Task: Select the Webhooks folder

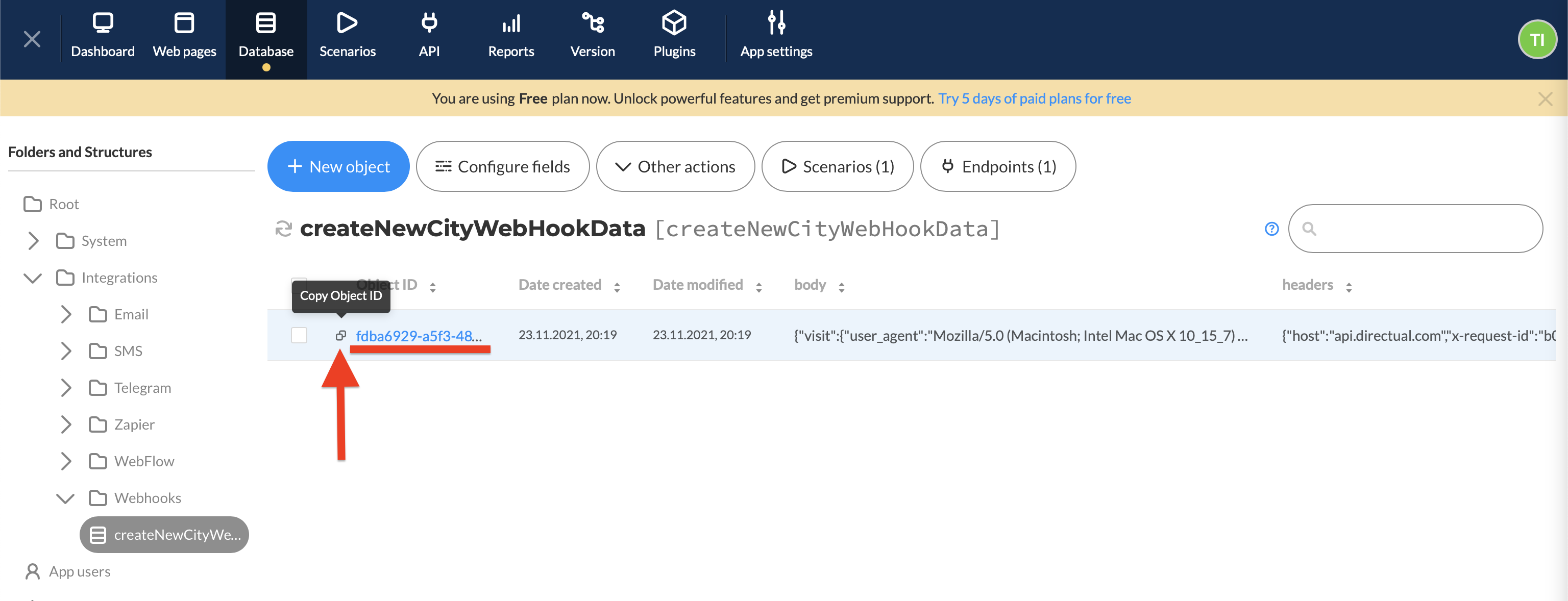Action: [x=135, y=498]
